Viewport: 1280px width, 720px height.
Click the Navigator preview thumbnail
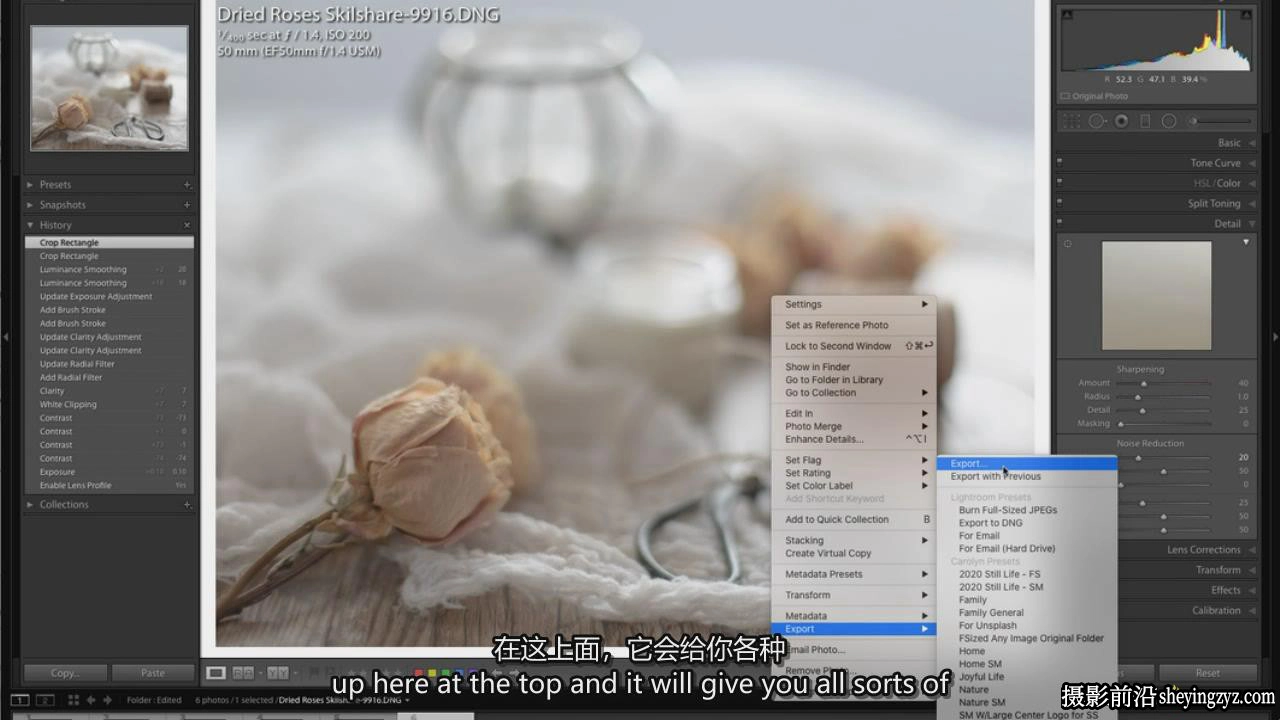click(109, 88)
